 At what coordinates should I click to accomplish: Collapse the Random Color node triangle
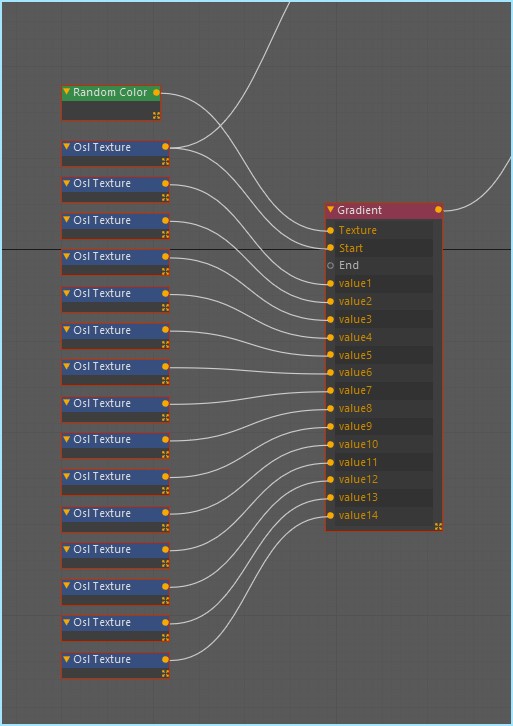pos(67,92)
